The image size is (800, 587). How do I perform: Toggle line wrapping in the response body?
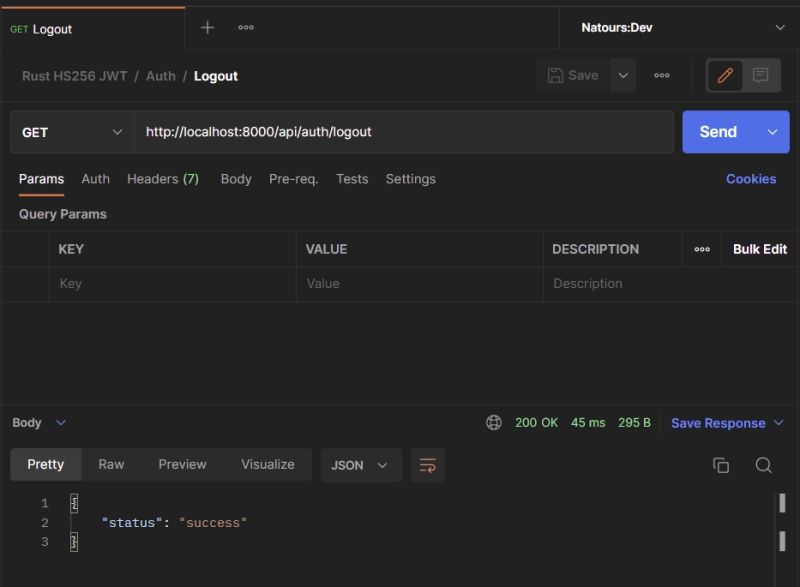(428, 465)
